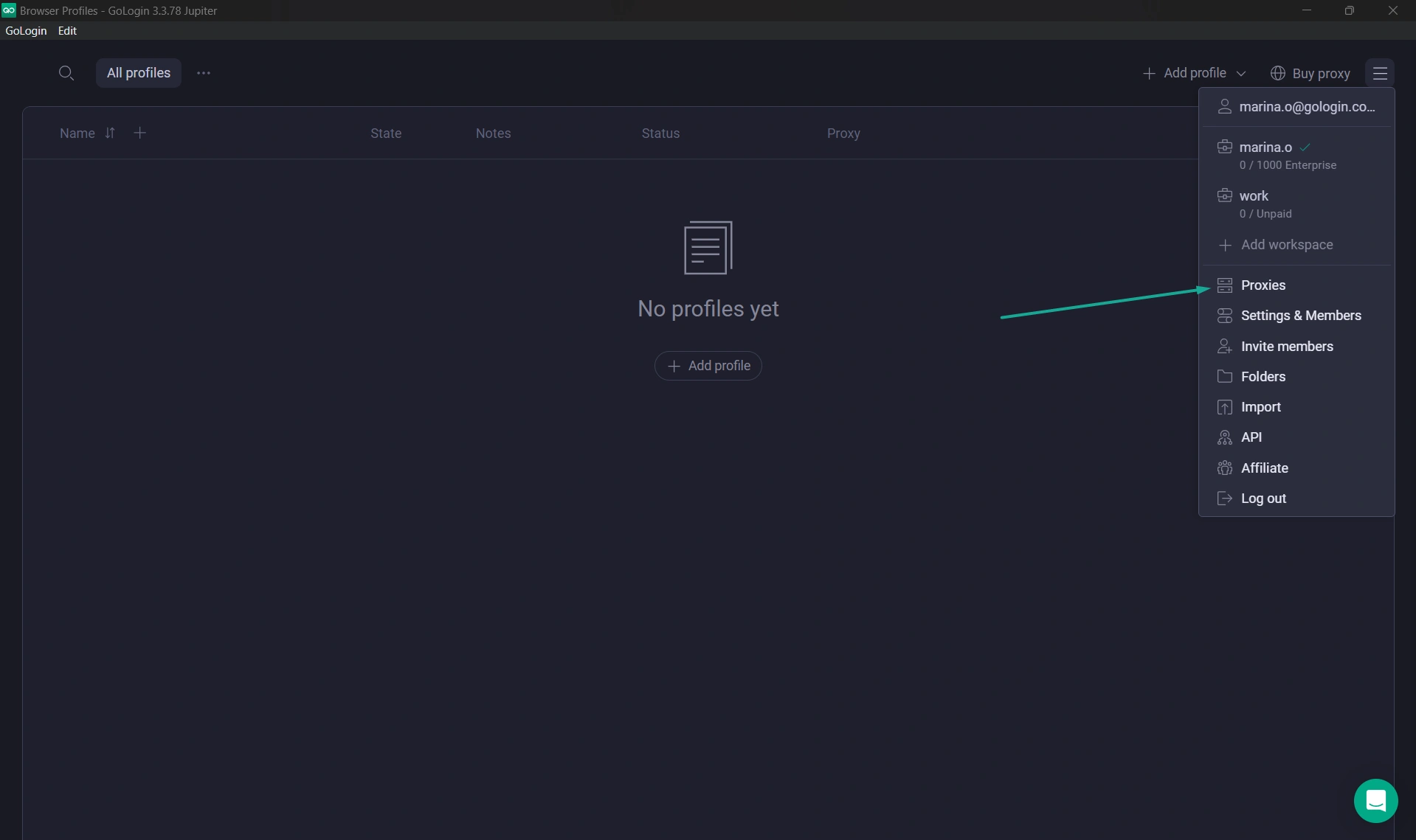
Task: Open the three-dots folder options
Action: (x=204, y=73)
